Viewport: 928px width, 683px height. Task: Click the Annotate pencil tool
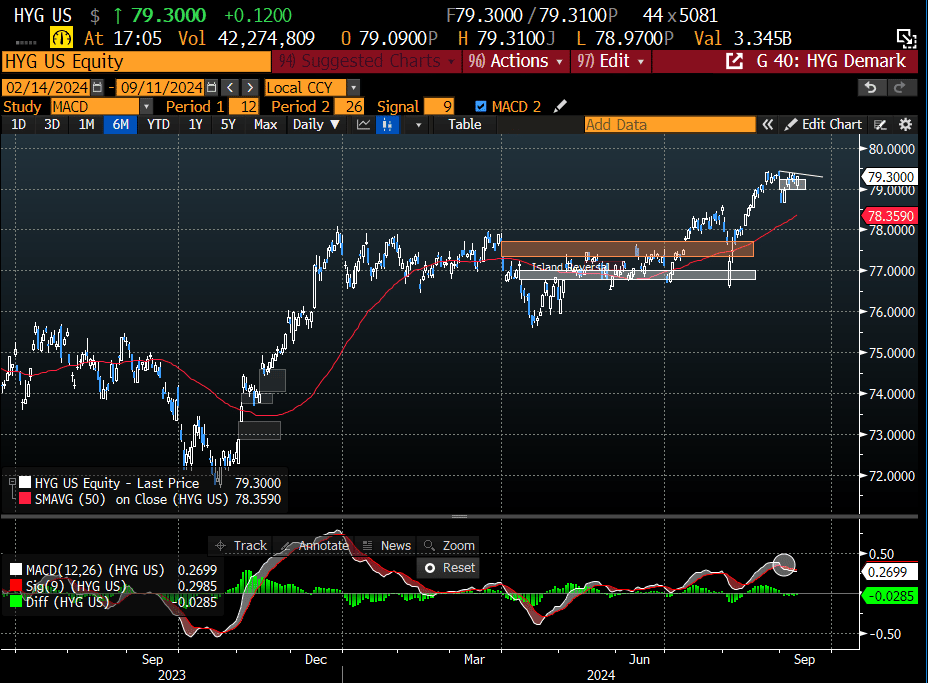(x=314, y=546)
